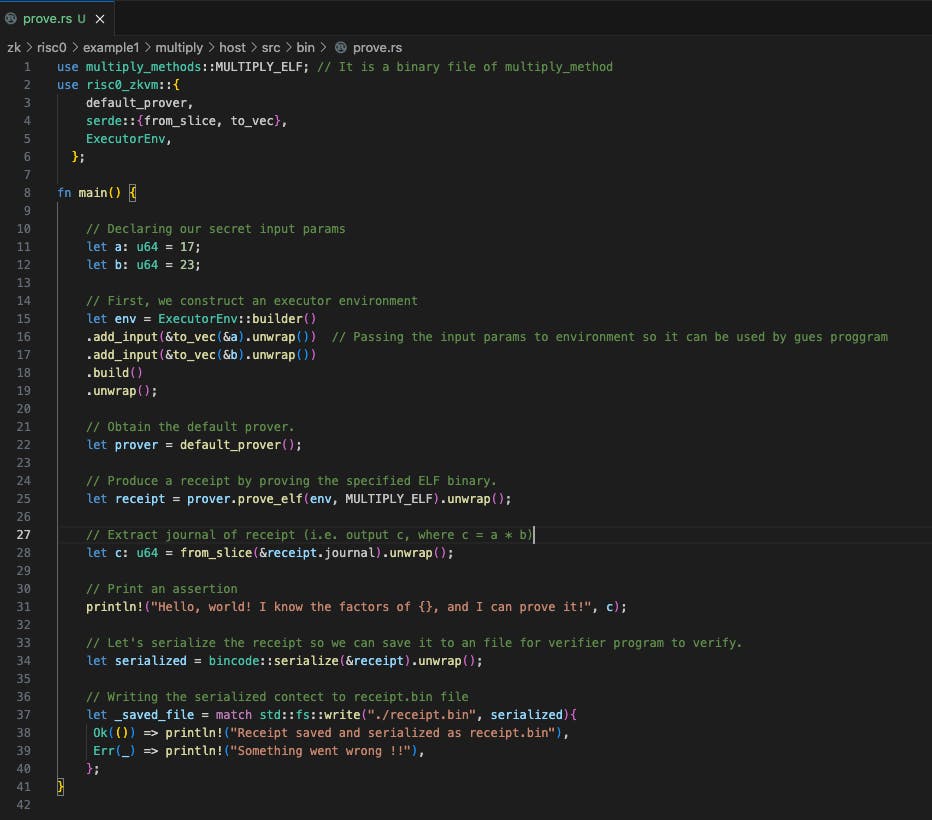Image resolution: width=932 pixels, height=820 pixels.
Task: Expand breadcrumb chevron after bin
Action: tap(323, 48)
